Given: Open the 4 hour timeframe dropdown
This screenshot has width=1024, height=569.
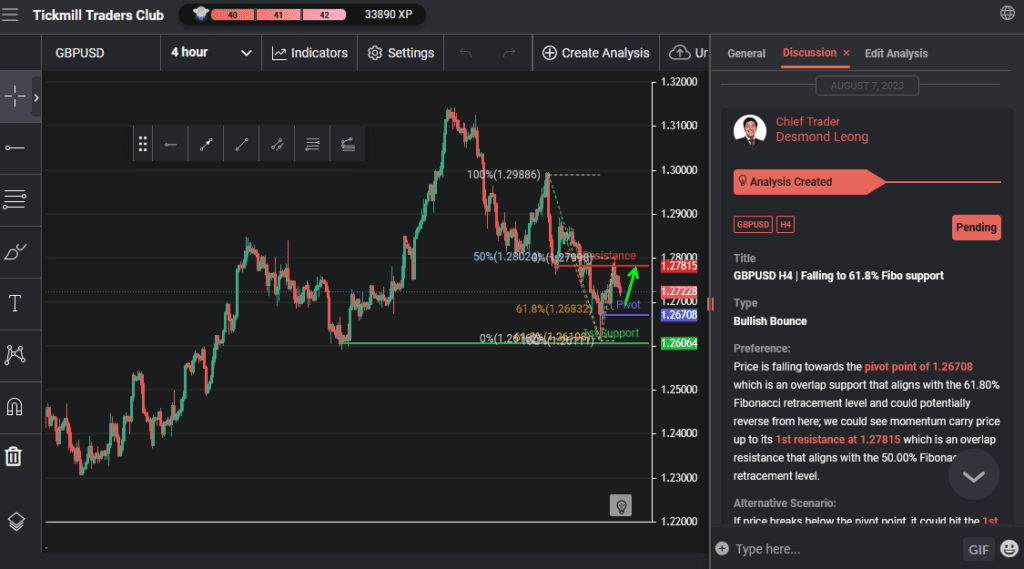Looking at the screenshot, I should [x=211, y=53].
